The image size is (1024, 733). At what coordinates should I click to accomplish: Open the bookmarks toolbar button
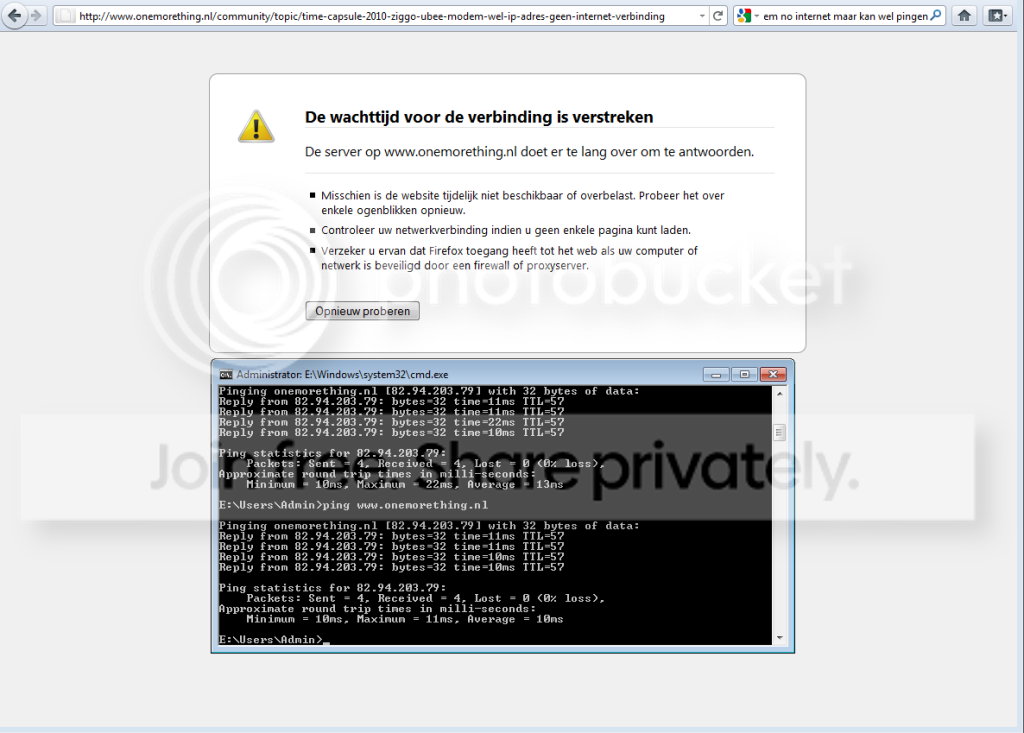point(997,16)
